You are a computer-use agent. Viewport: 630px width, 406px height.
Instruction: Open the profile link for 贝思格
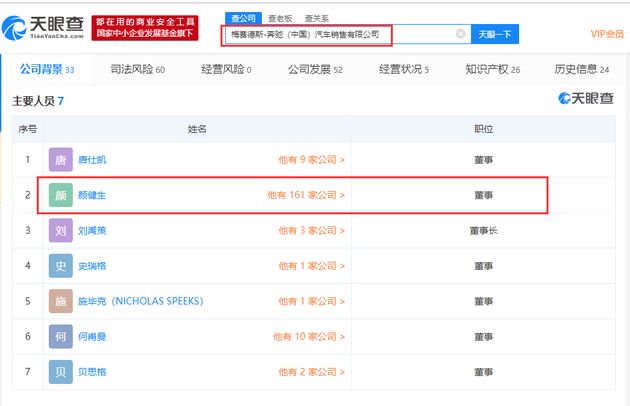click(92, 372)
